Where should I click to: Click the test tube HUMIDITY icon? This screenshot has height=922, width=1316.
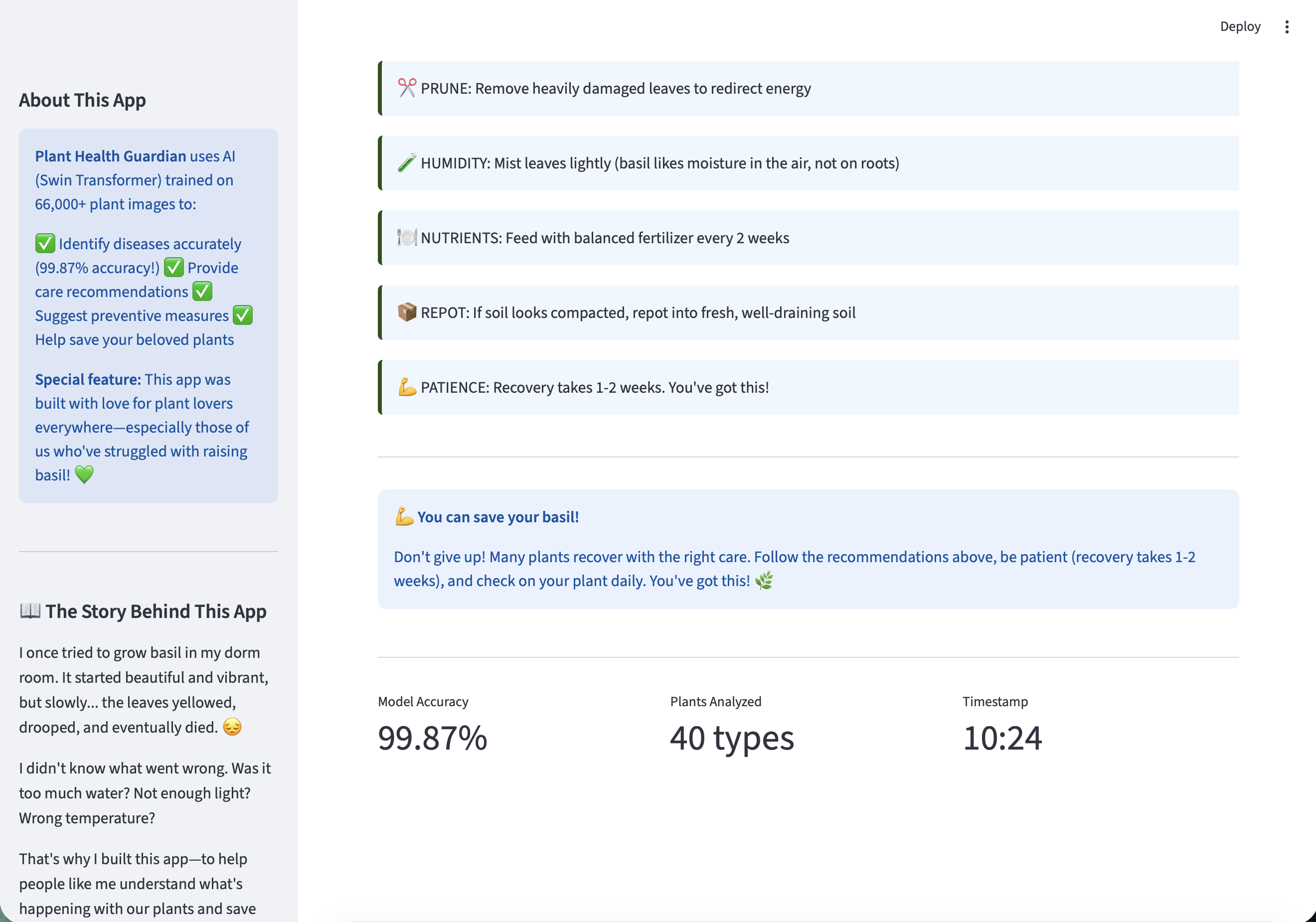click(407, 163)
